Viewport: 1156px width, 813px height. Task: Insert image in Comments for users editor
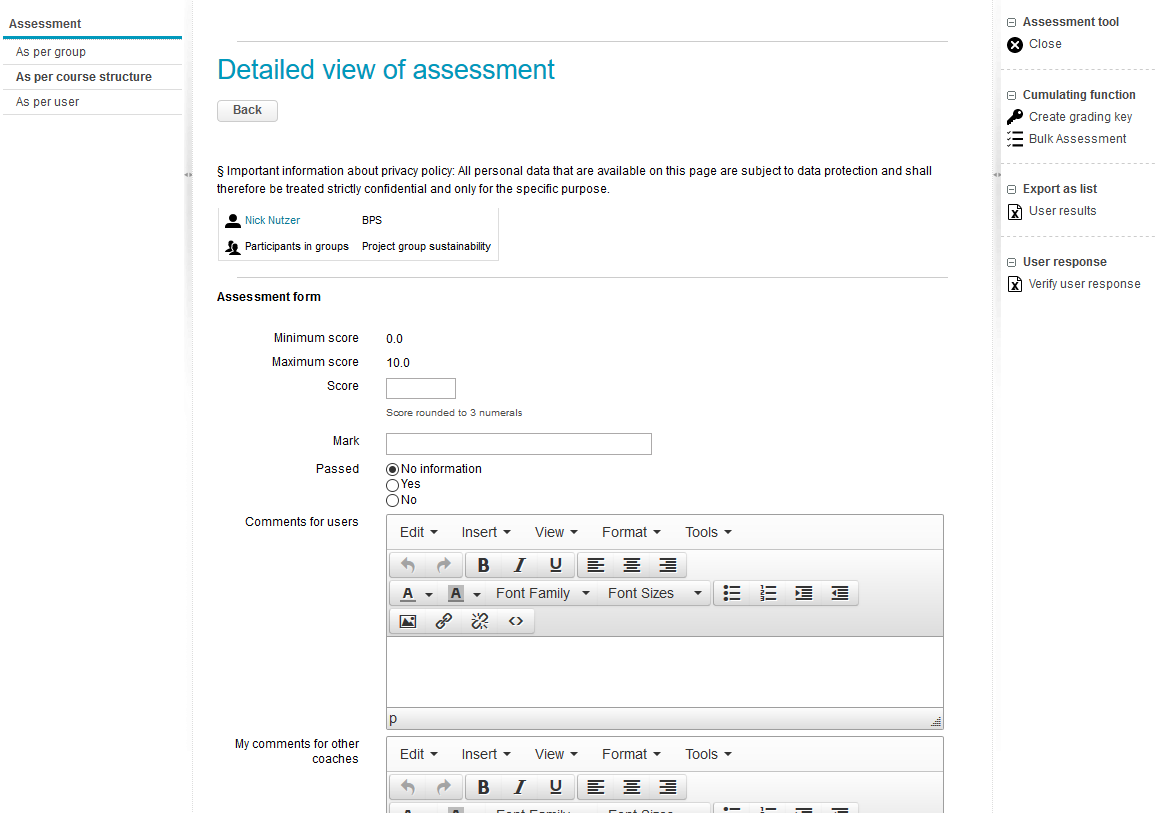(x=408, y=622)
